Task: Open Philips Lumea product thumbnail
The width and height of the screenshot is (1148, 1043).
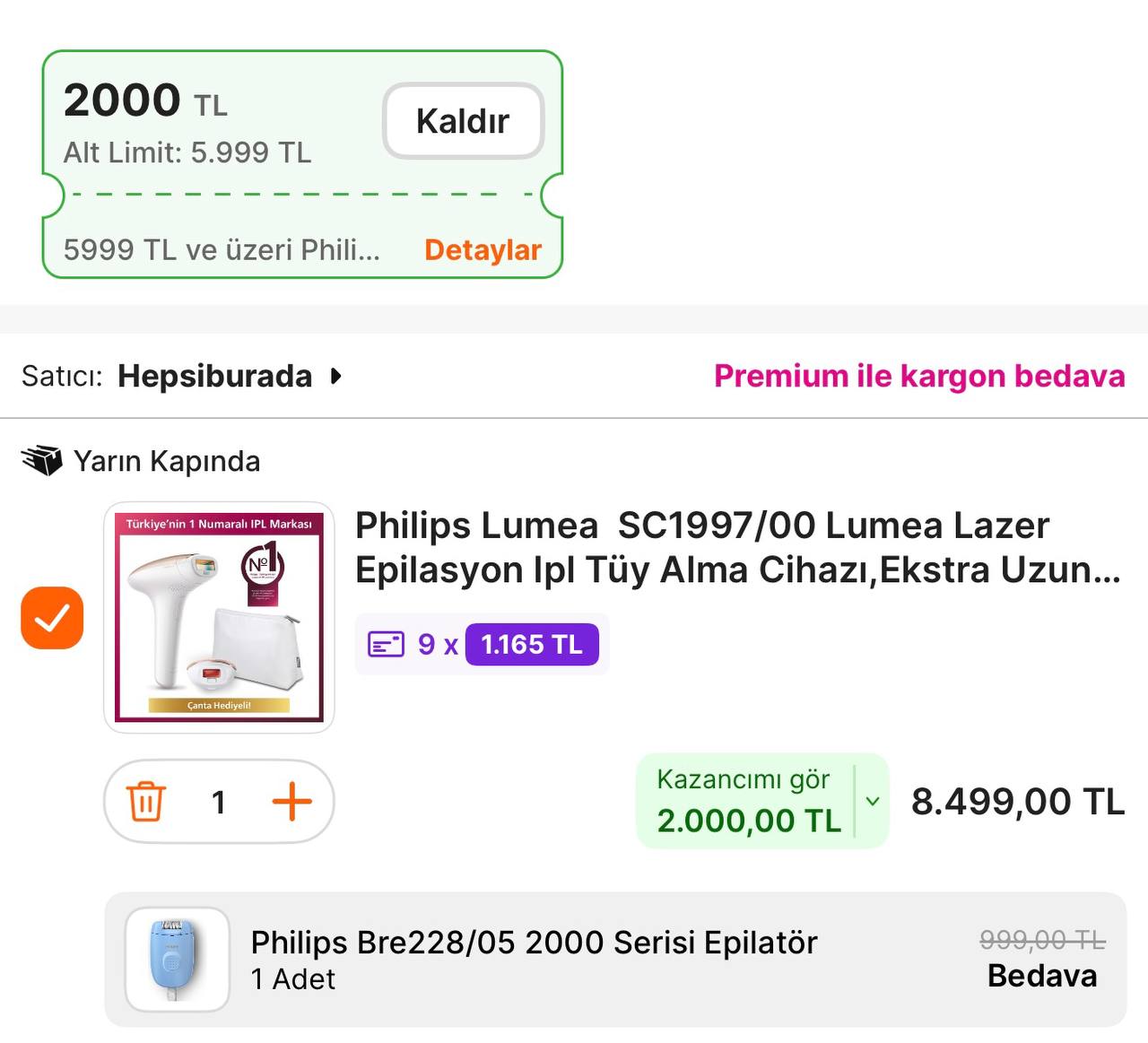Action: pyautogui.click(x=219, y=617)
